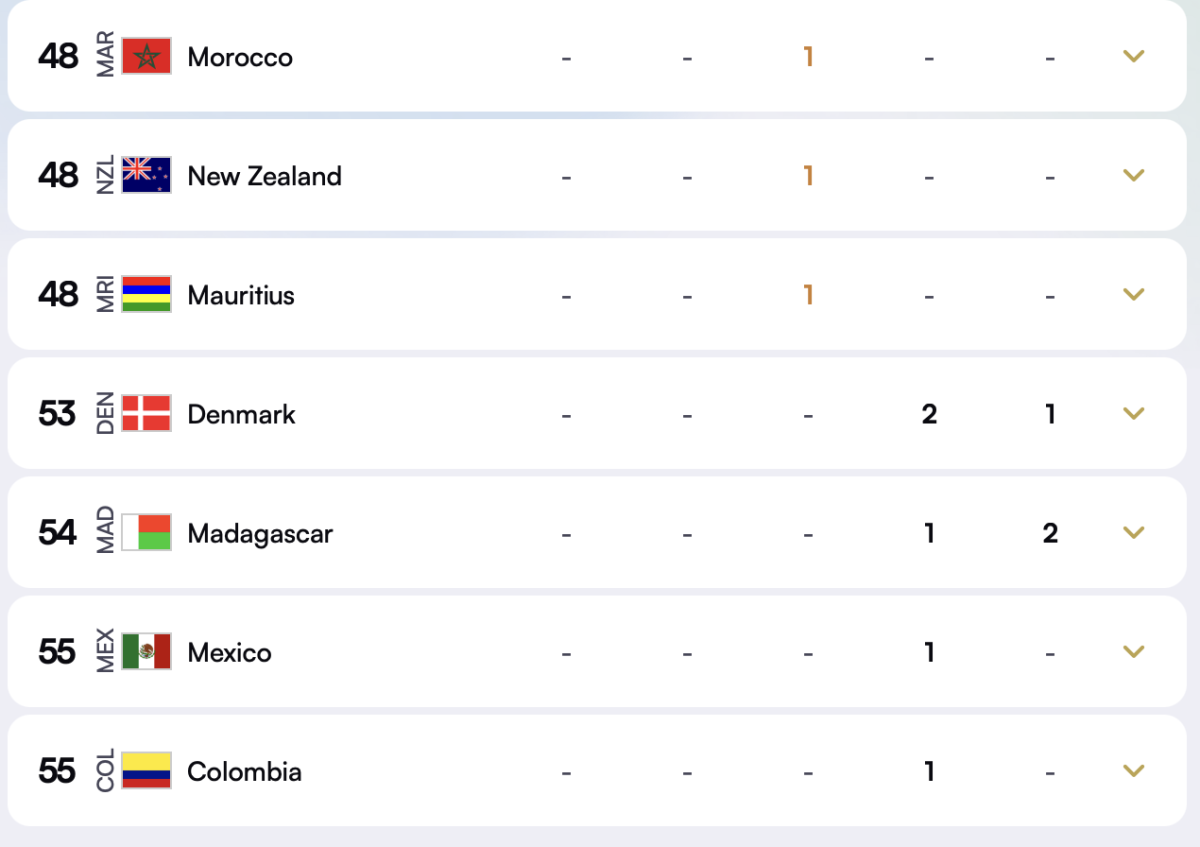Click the NZL country code label
The width and height of the screenshot is (1200, 847).
[104, 175]
